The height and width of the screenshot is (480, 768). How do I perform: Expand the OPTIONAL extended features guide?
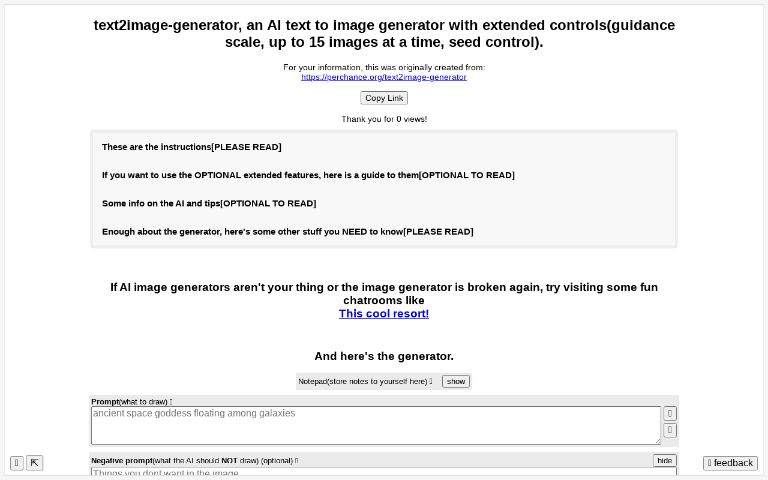308,175
